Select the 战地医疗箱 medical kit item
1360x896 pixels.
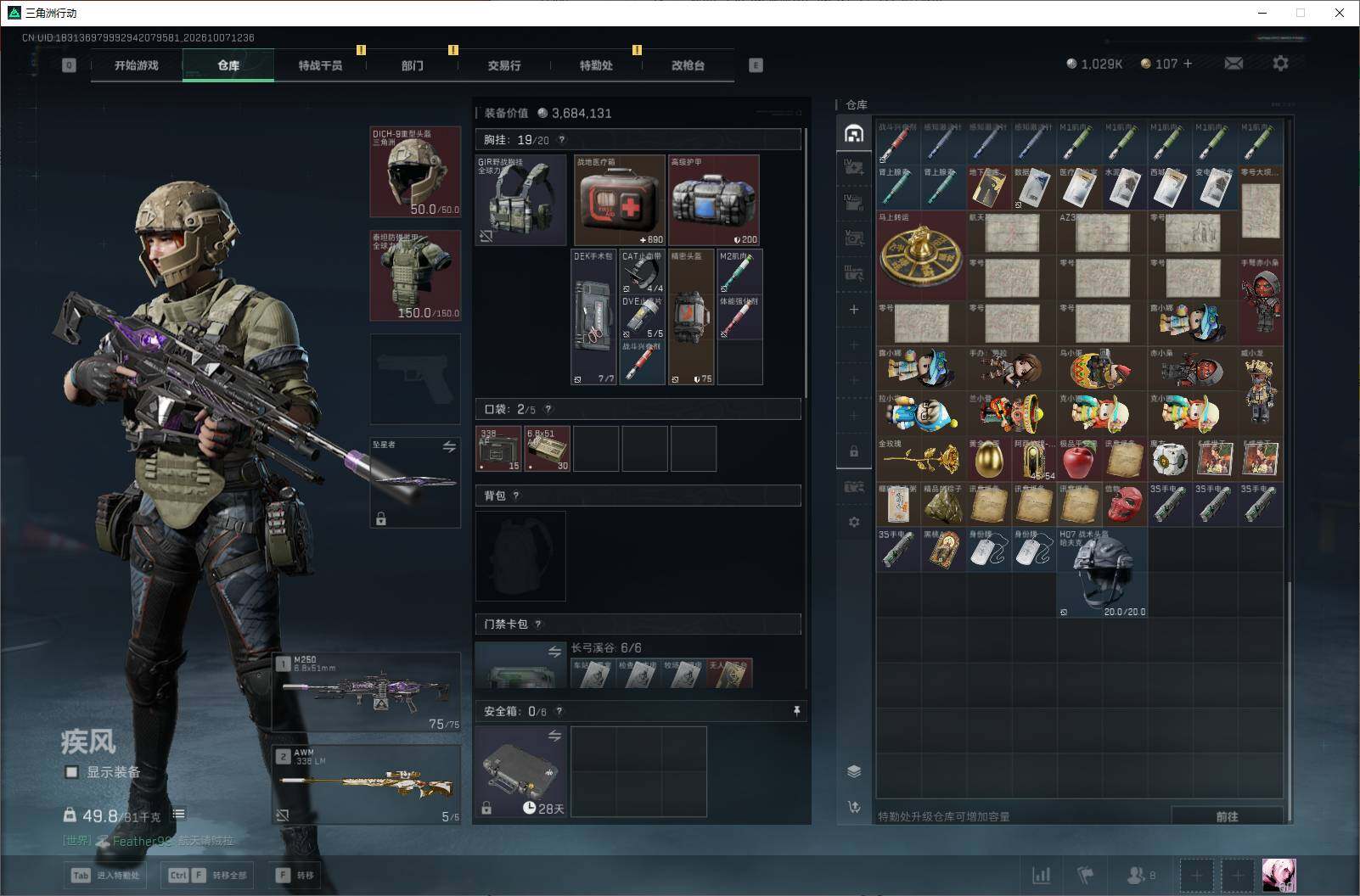coord(620,200)
